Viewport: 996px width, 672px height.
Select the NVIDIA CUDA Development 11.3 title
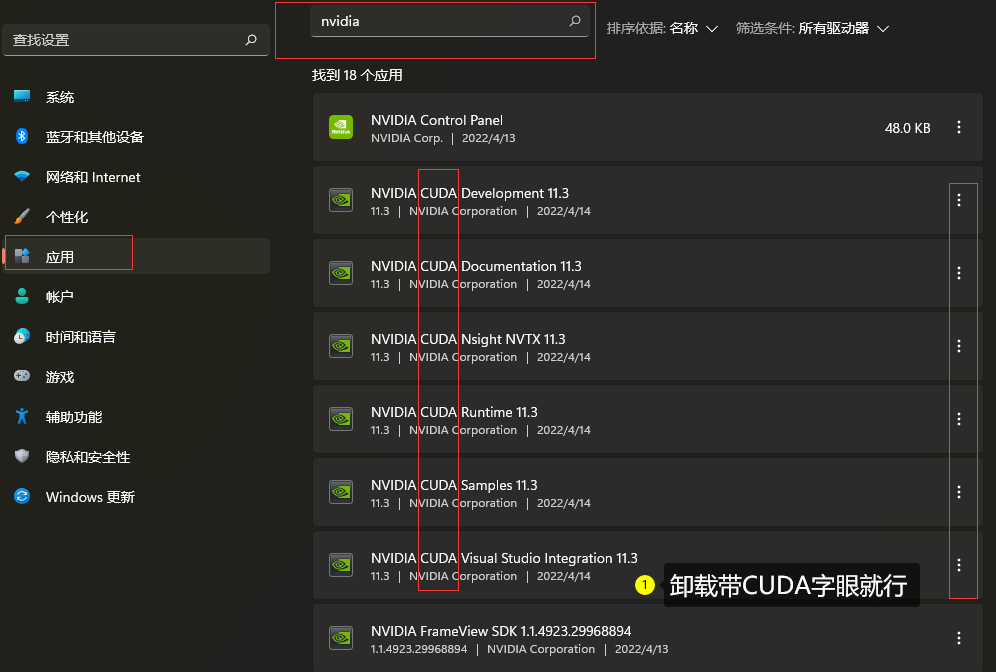(x=470, y=193)
